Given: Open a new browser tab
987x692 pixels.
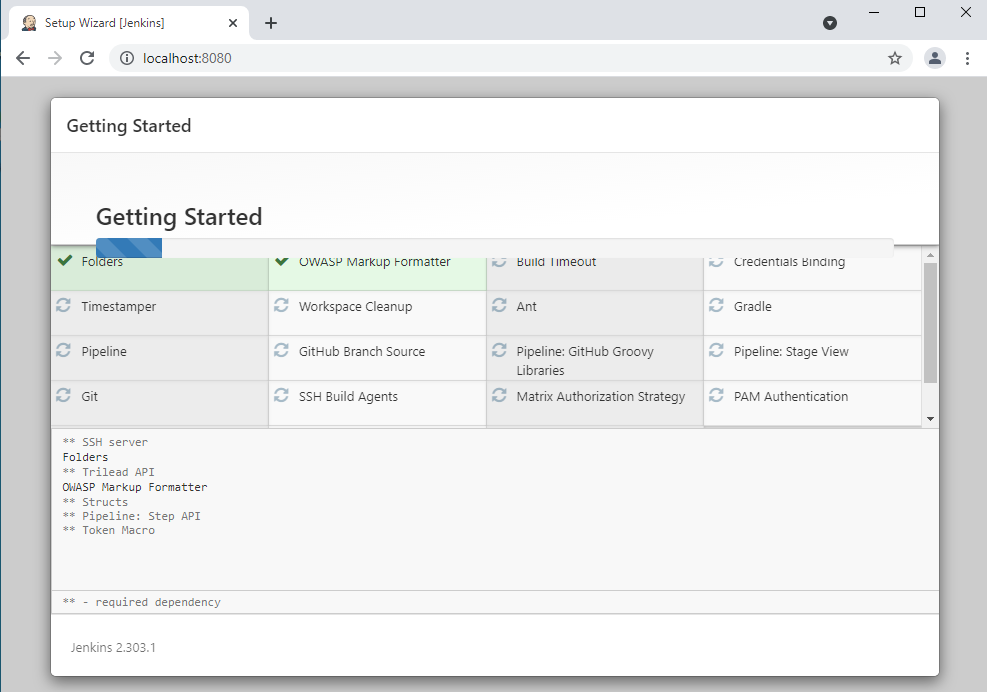Looking at the screenshot, I should [271, 23].
